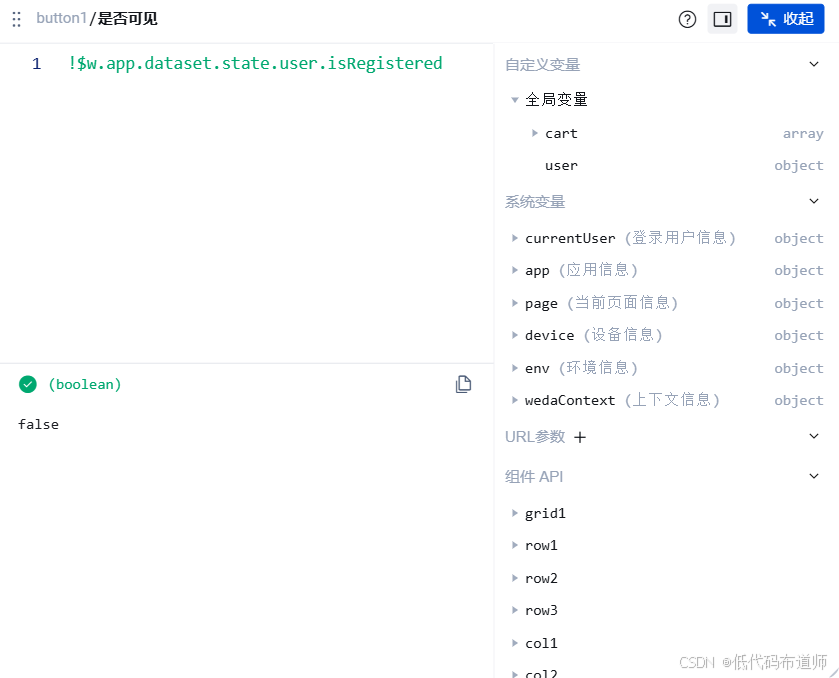Image resolution: width=839 pixels, height=678 pixels.
Task: Click the green success check icon
Action: 28,384
